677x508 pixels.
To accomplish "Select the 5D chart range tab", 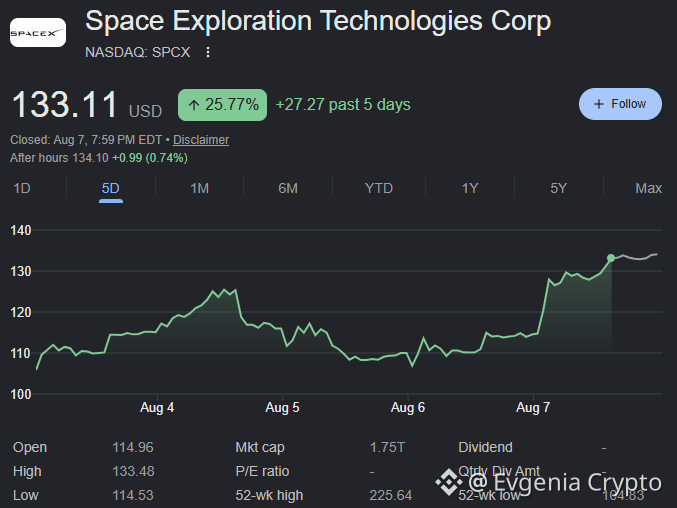I will 111,188.
